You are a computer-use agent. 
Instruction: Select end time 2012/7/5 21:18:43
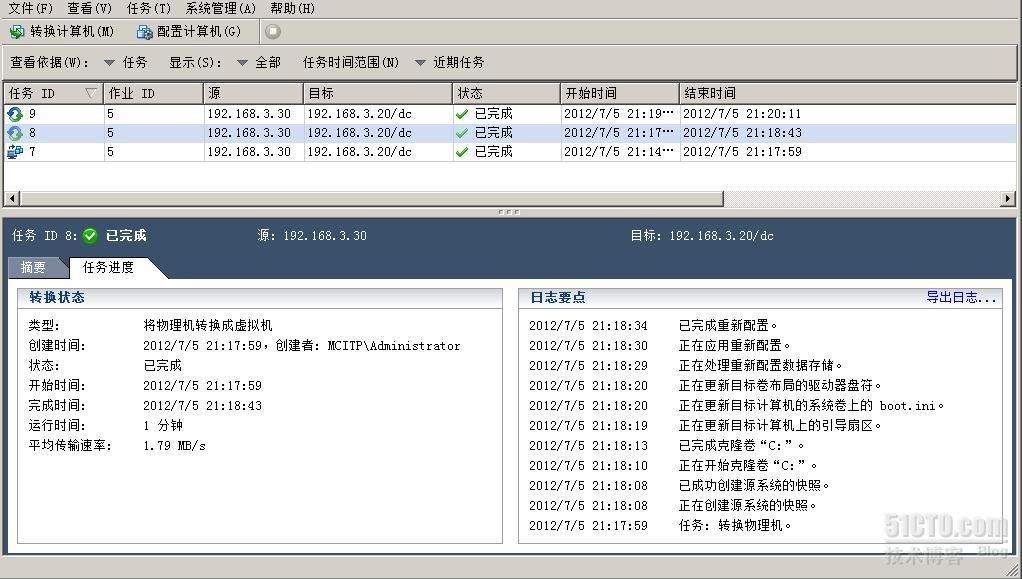coord(742,133)
